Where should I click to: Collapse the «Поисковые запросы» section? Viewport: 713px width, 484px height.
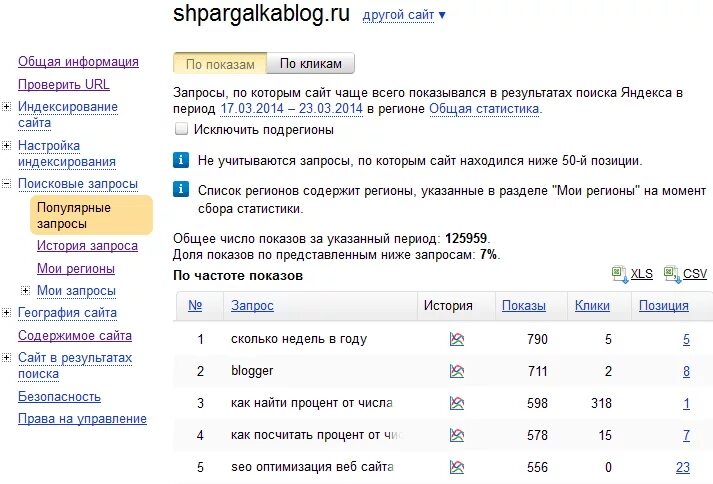(6, 184)
